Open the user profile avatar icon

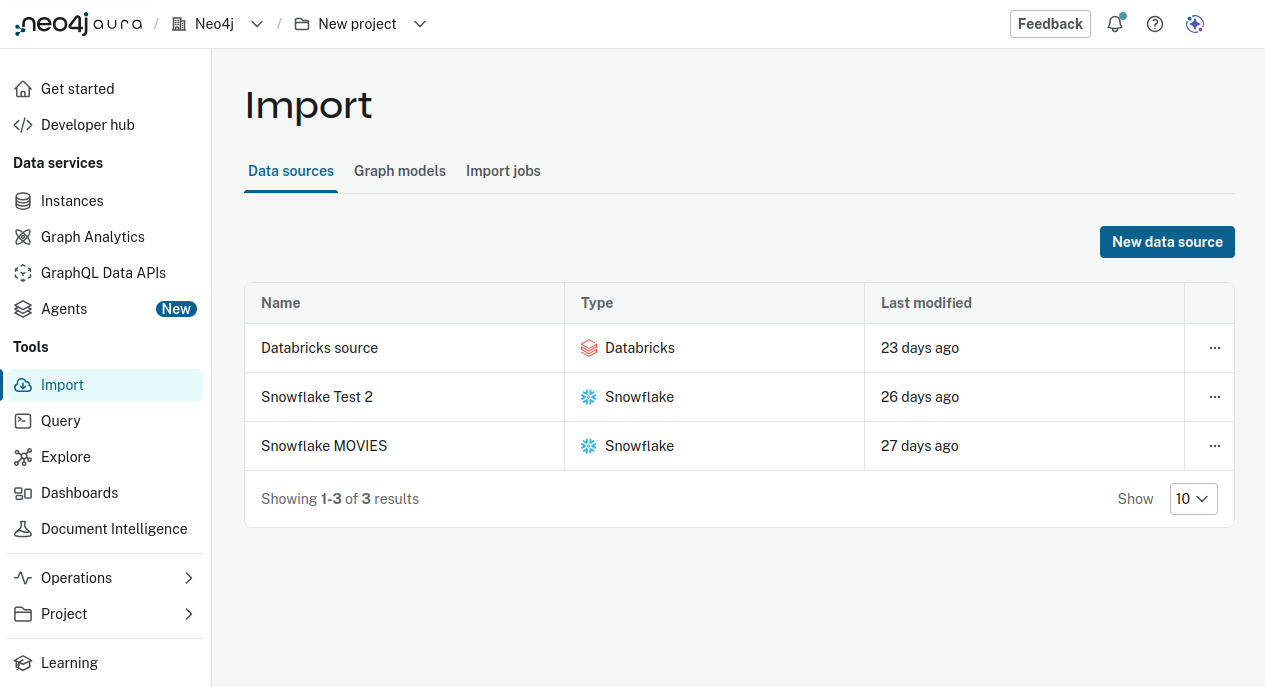1194,24
